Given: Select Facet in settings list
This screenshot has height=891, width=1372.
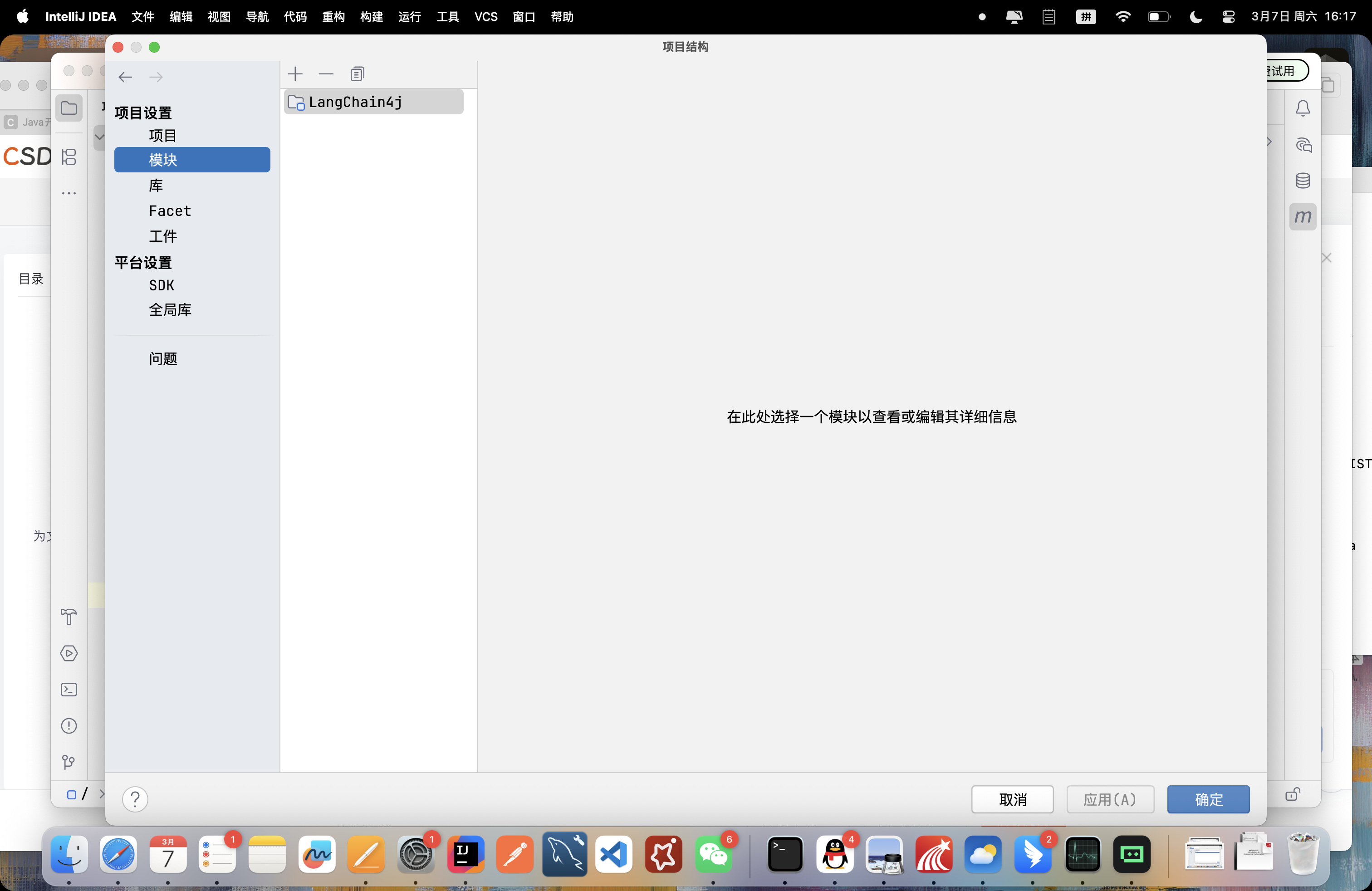Looking at the screenshot, I should click(x=170, y=211).
